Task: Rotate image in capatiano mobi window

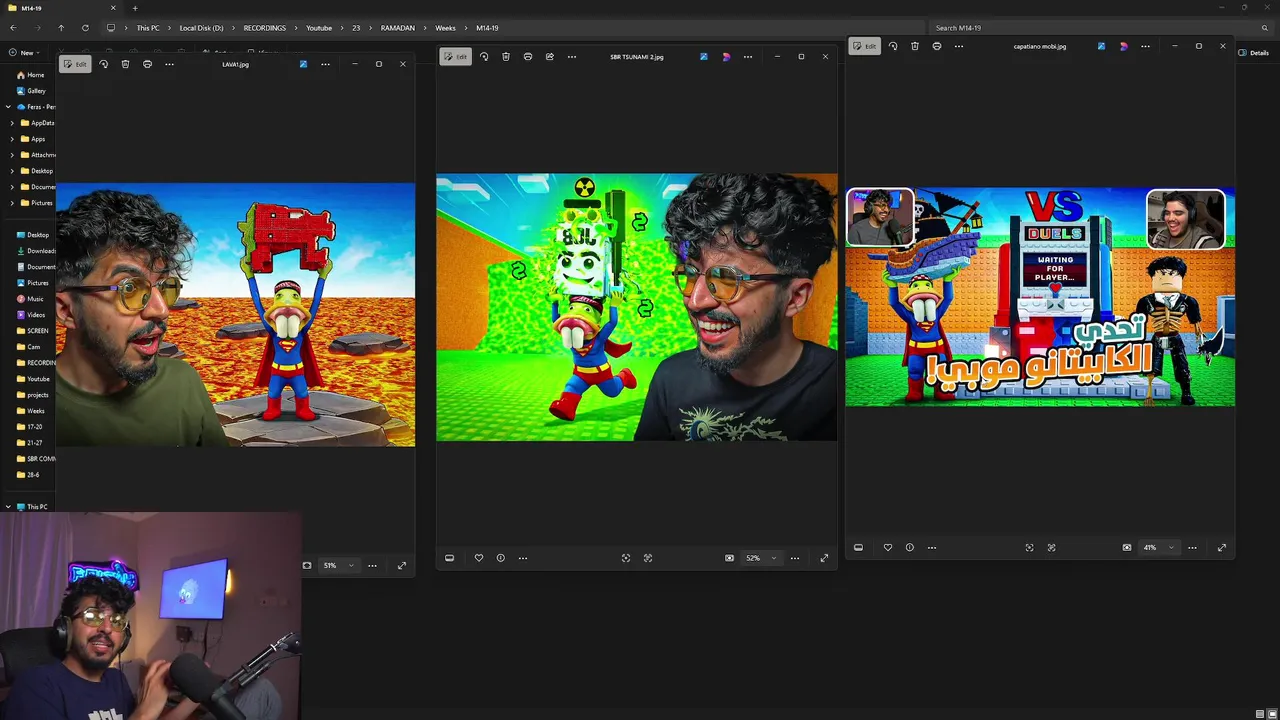Action: [x=893, y=46]
